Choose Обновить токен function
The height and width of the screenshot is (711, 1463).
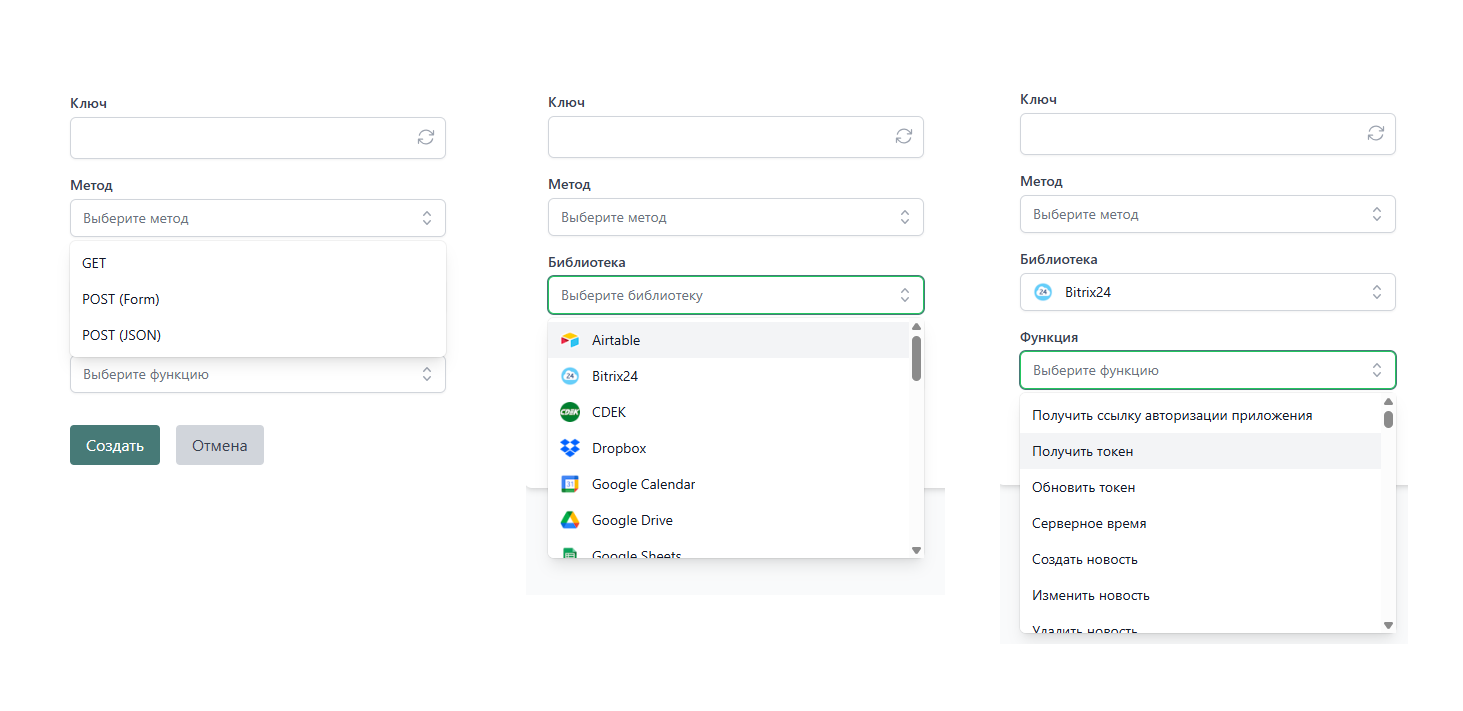(x=1200, y=487)
